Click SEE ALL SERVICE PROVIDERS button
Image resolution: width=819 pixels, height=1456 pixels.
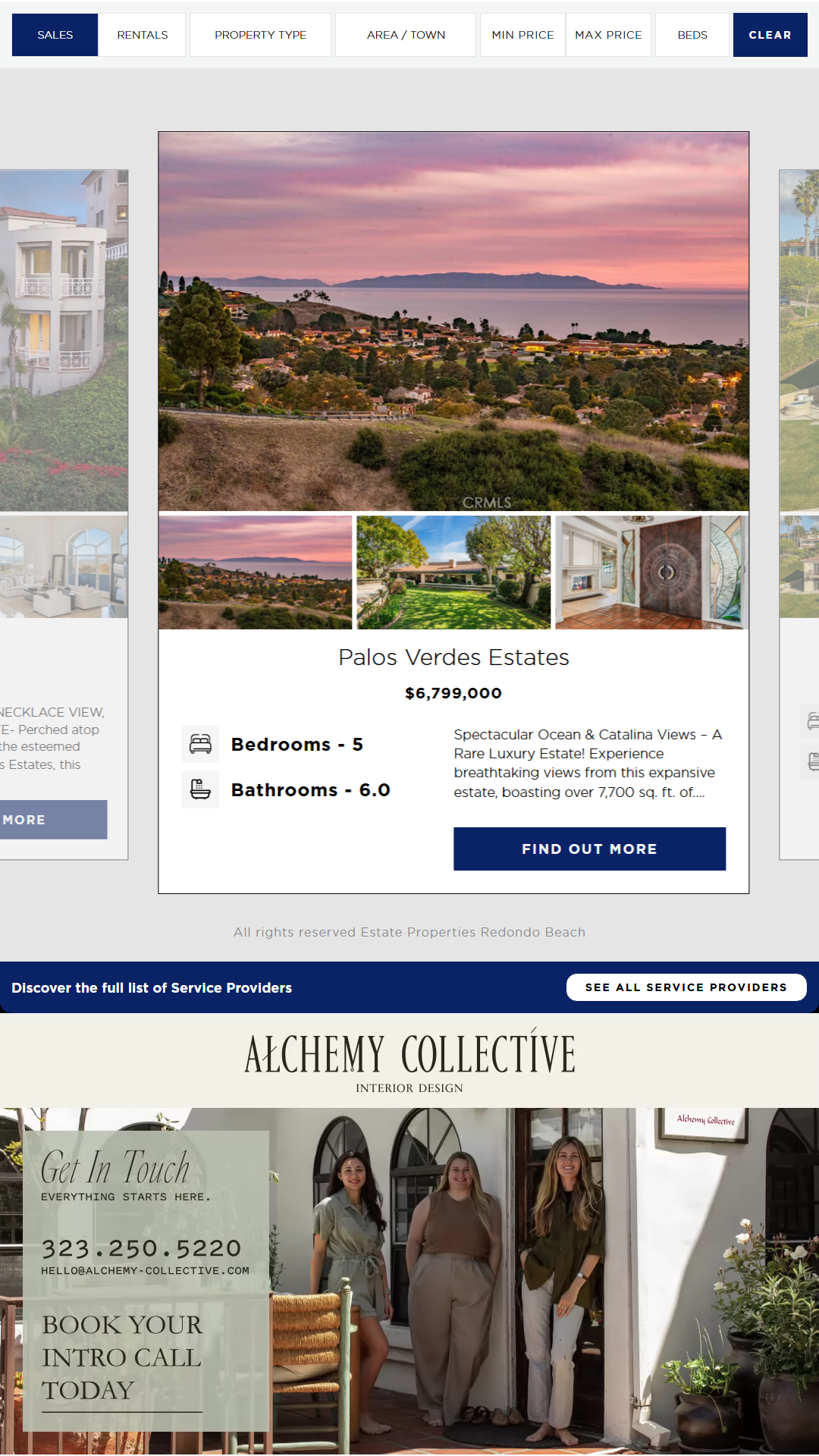click(686, 987)
